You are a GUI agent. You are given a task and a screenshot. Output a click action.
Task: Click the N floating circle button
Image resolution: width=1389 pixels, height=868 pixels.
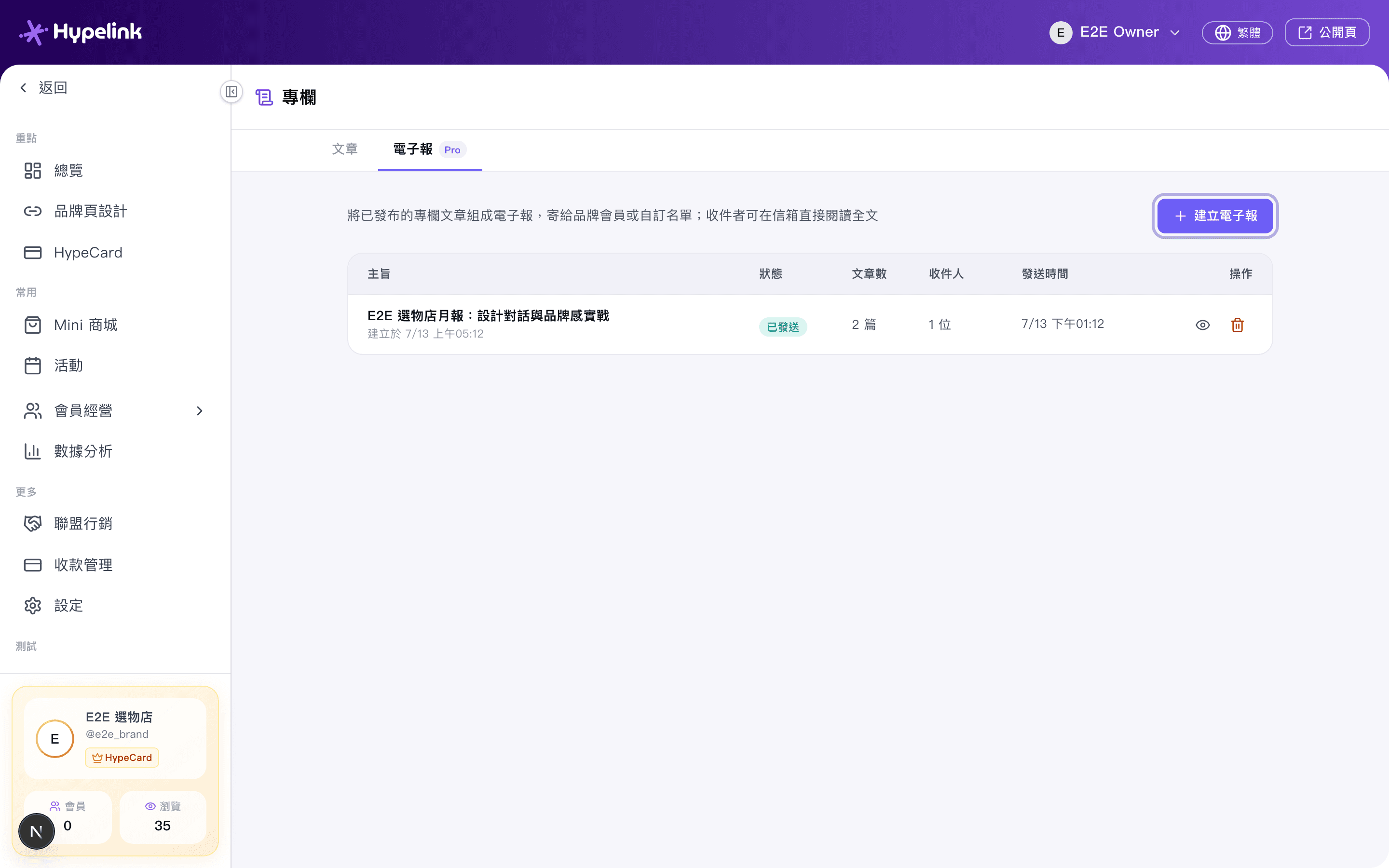[36, 831]
